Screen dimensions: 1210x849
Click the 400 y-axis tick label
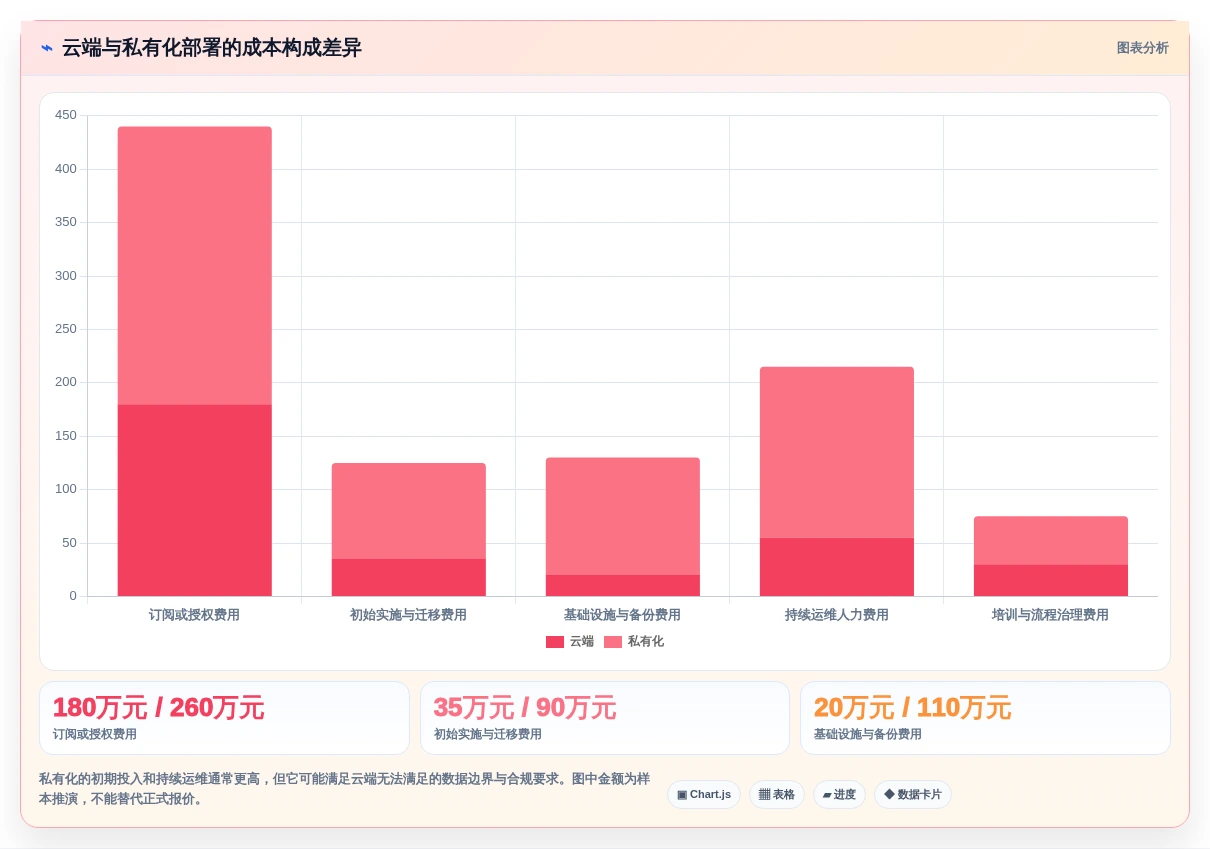(x=66, y=169)
